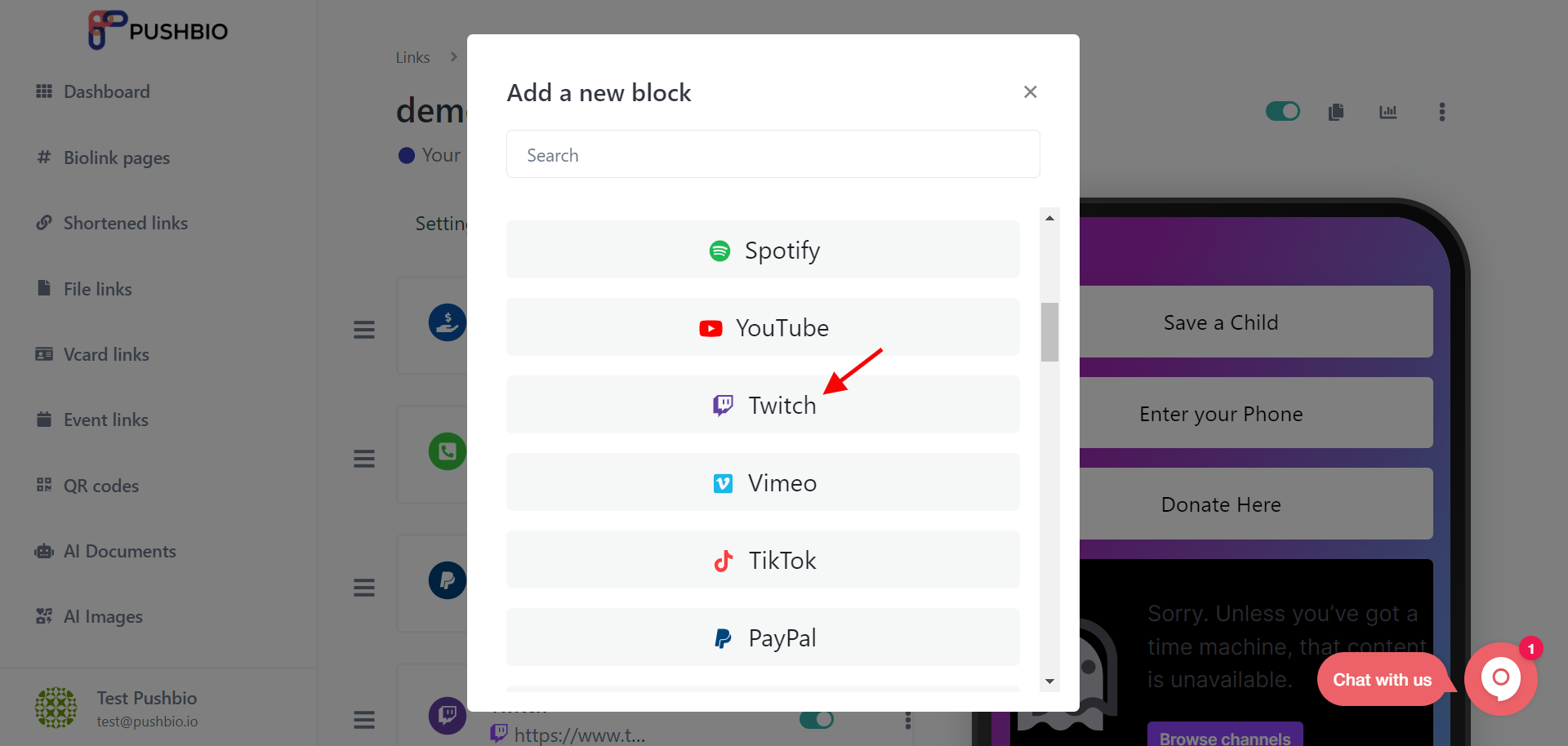Focus the block Search field
Screen dimensions: 1568x746
[x=773, y=154]
